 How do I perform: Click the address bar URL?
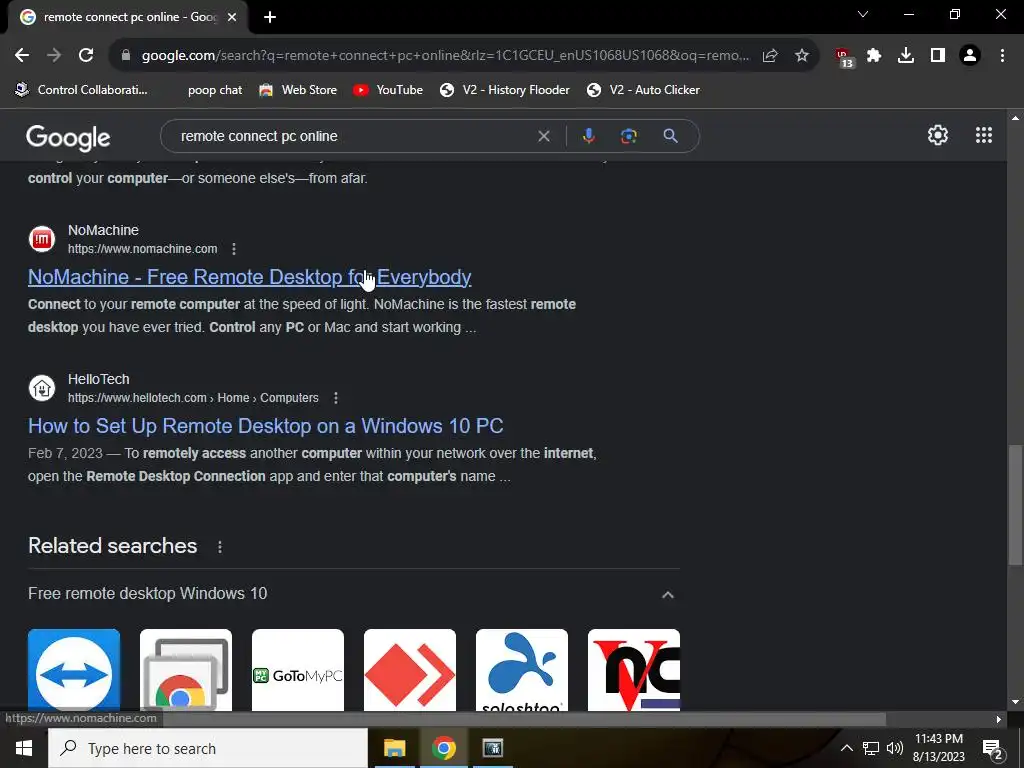click(445, 56)
